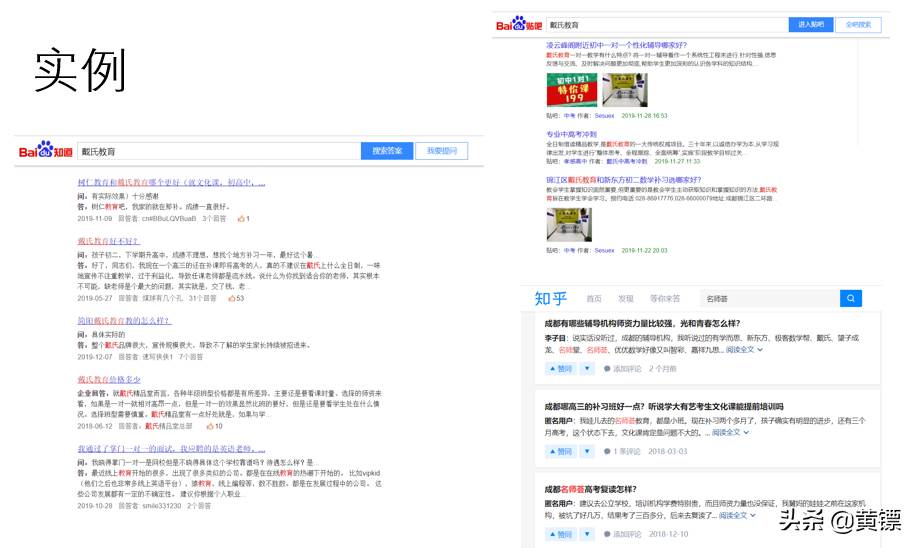Viewport: 917px width, 548px height.
Task: Click 中考 tieba link on the 2019-11-28 post
Action: click(569, 116)
